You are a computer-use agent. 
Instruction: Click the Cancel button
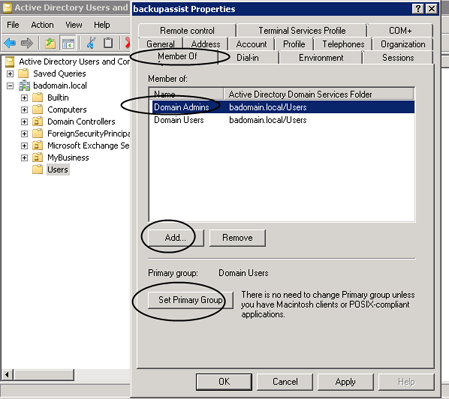(285, 381)
